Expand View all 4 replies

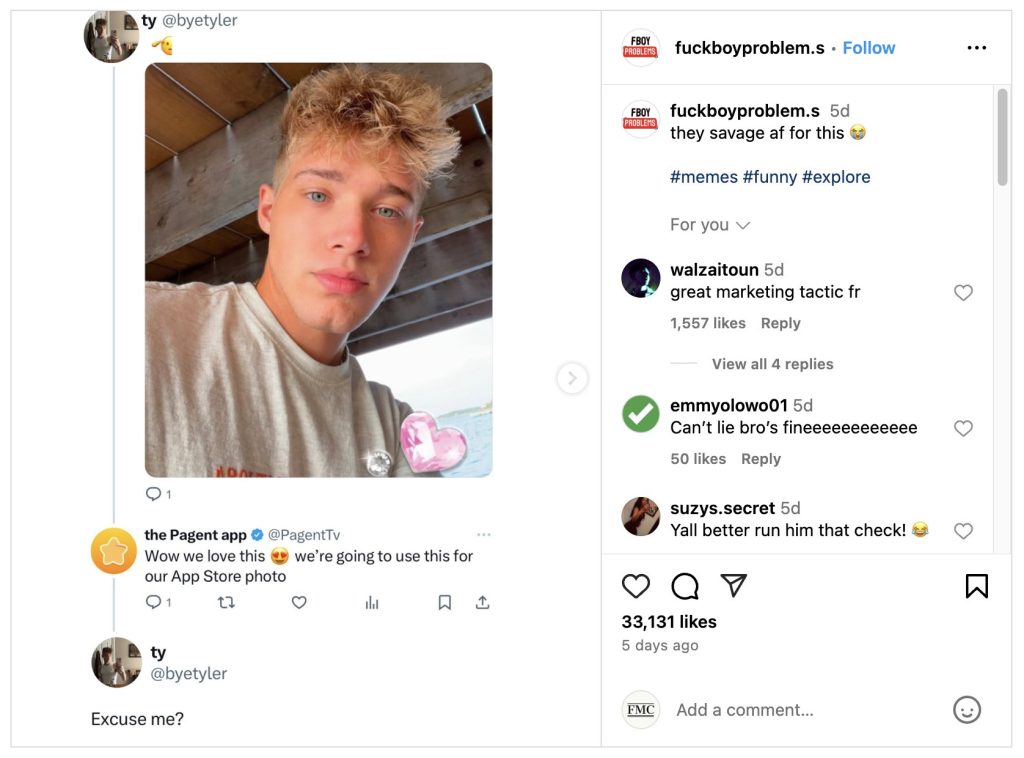click(772, 364)
